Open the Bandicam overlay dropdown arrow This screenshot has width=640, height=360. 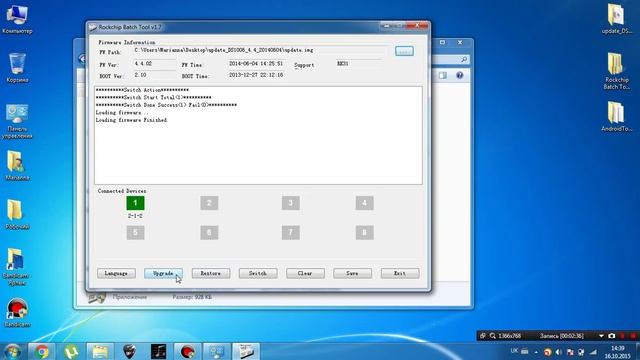pos(601,336)
